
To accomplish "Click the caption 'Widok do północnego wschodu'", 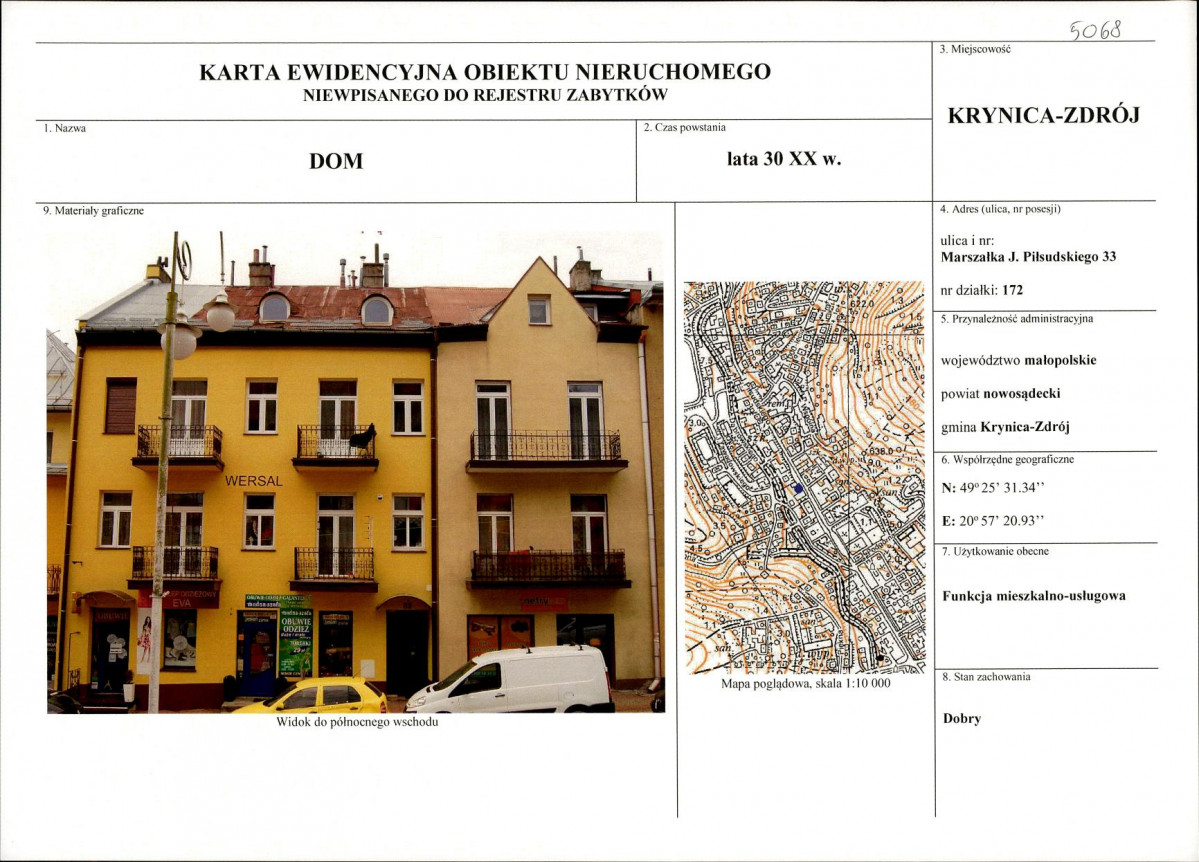I will [x=357, y=722].
